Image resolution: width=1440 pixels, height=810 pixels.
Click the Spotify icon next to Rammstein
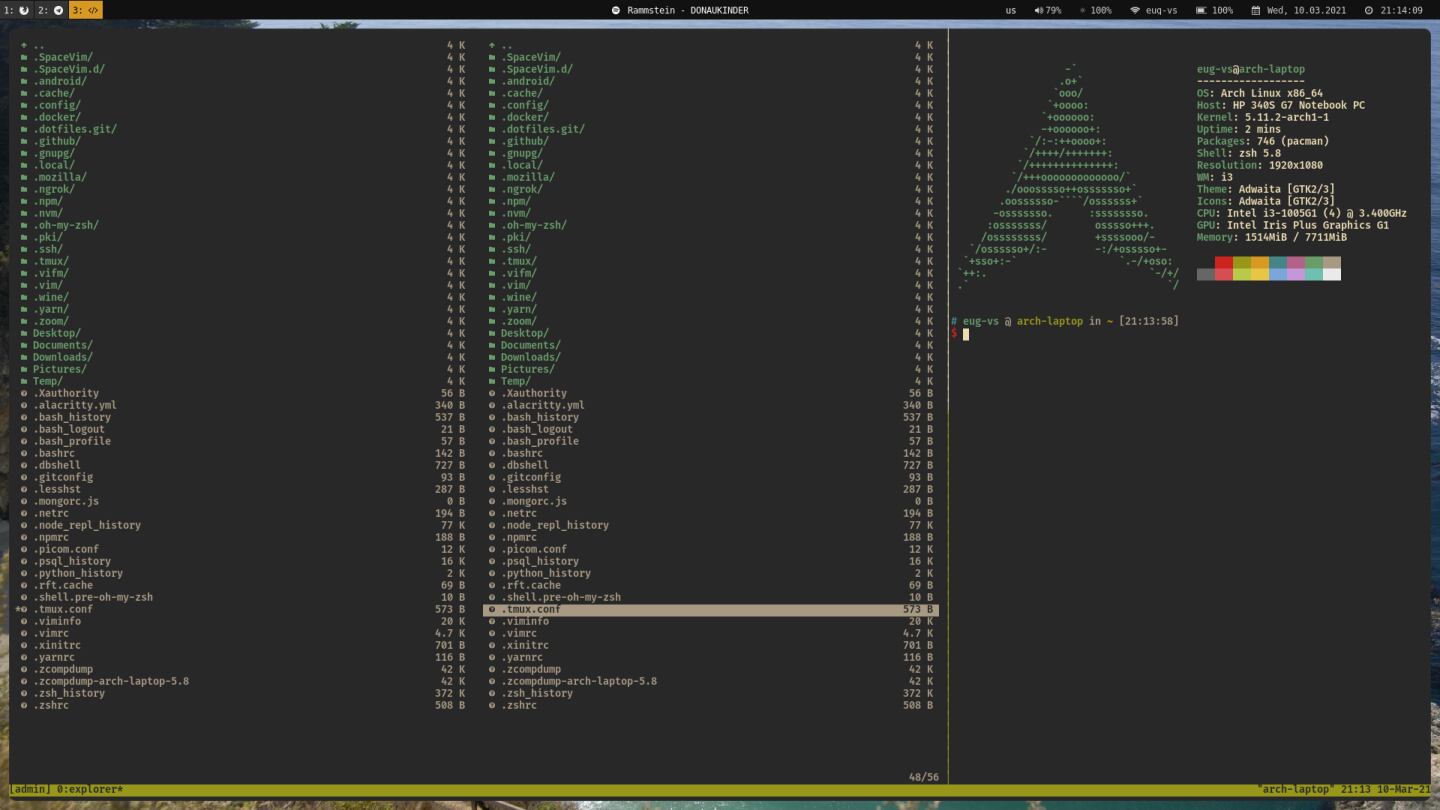(x=617, y=10)
